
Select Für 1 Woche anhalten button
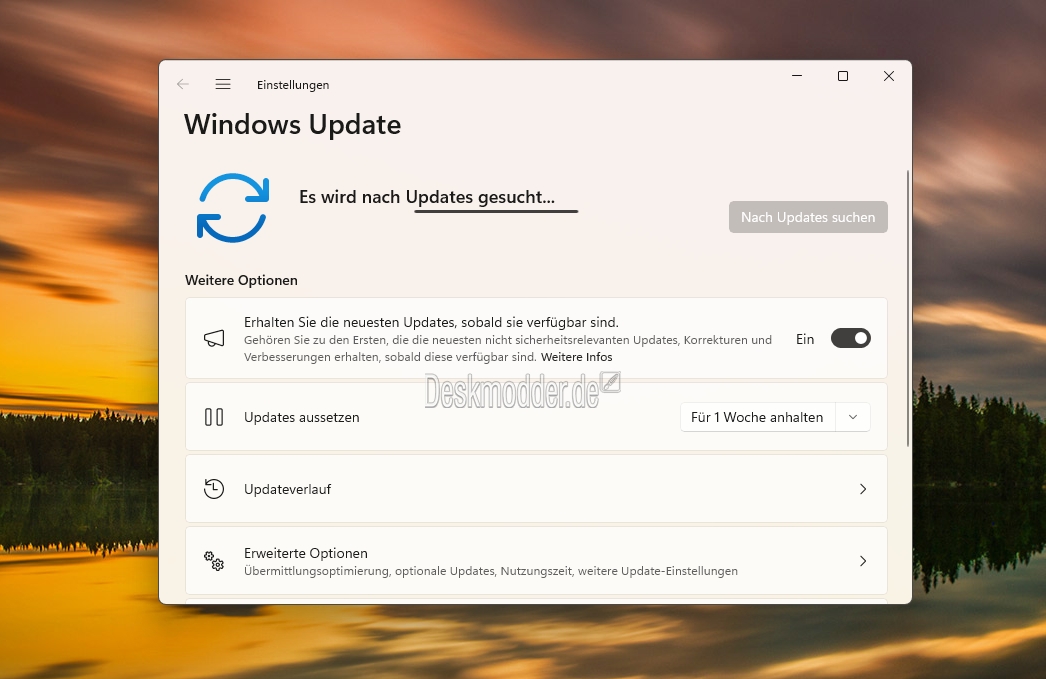click(x=757, y=417)
